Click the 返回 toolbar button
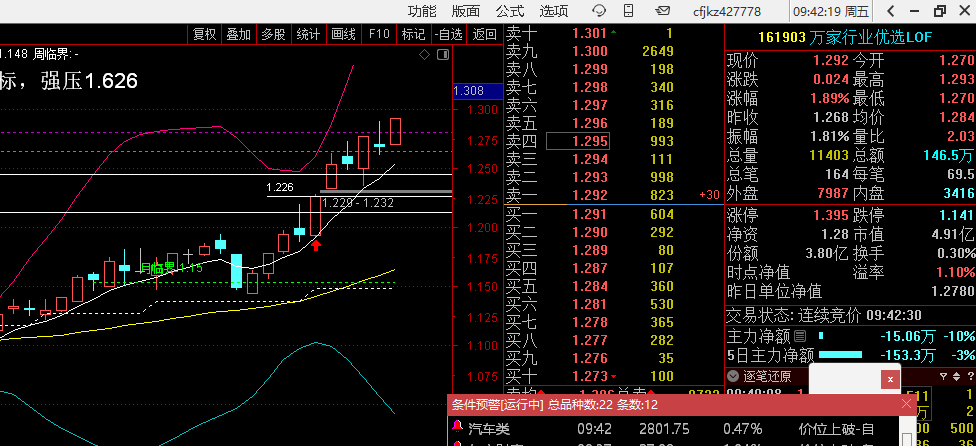Viewport: 976px width, 446px height. tap(485, 34)
